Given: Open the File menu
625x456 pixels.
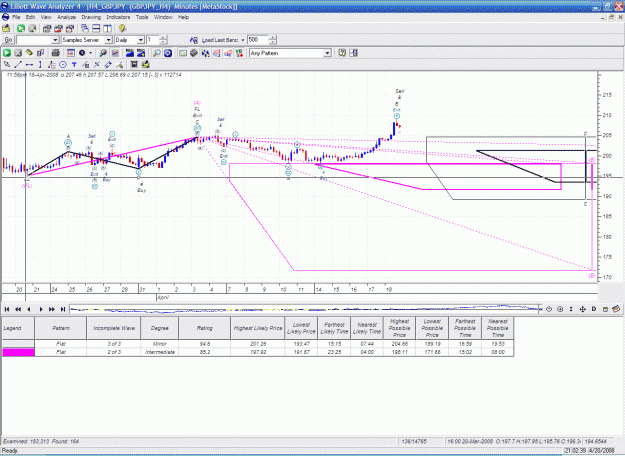Looking at the screenshot, I should point(16,17).
